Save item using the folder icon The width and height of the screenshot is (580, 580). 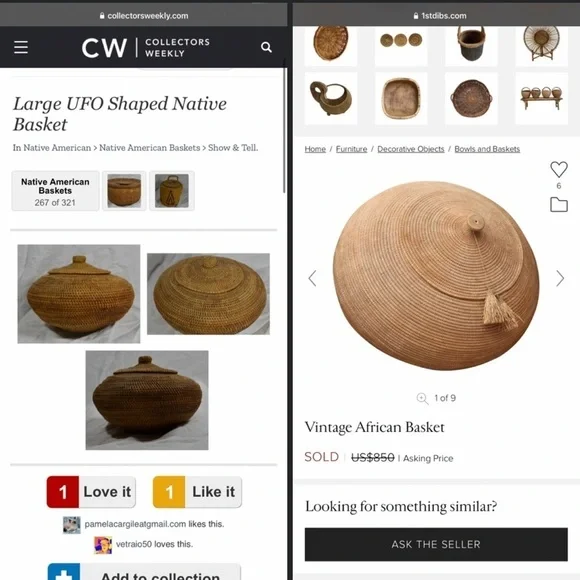pyautogui.click(x=559, y=205)
